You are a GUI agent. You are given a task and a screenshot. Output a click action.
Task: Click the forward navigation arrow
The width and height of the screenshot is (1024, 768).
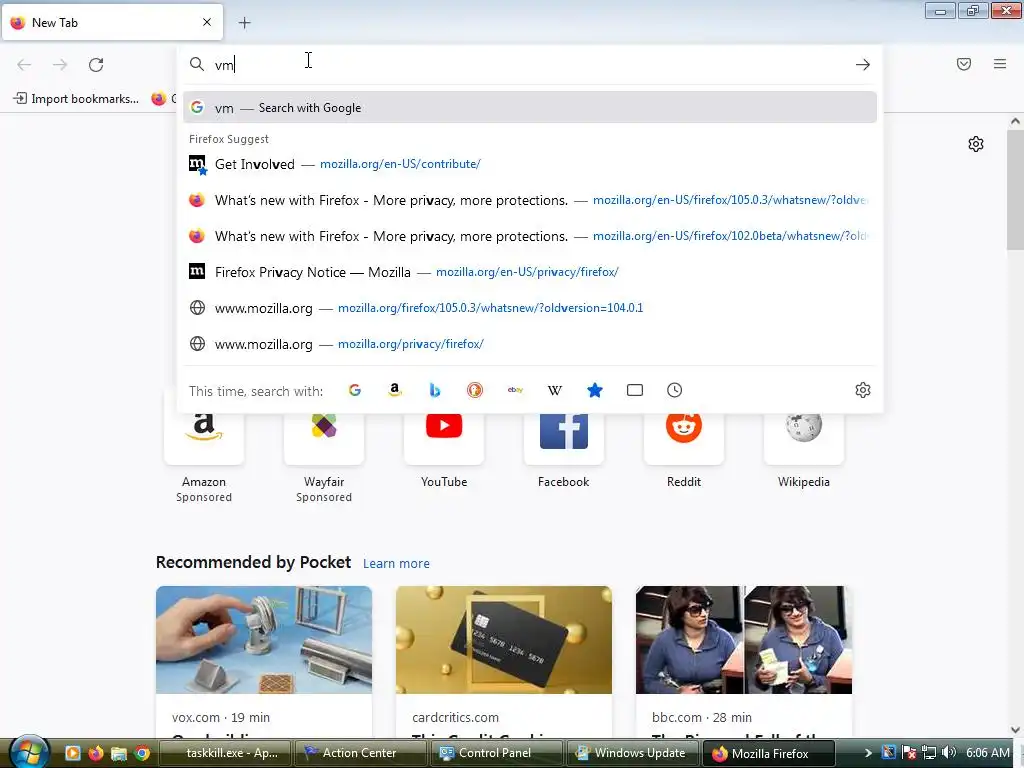pos(60,65)
